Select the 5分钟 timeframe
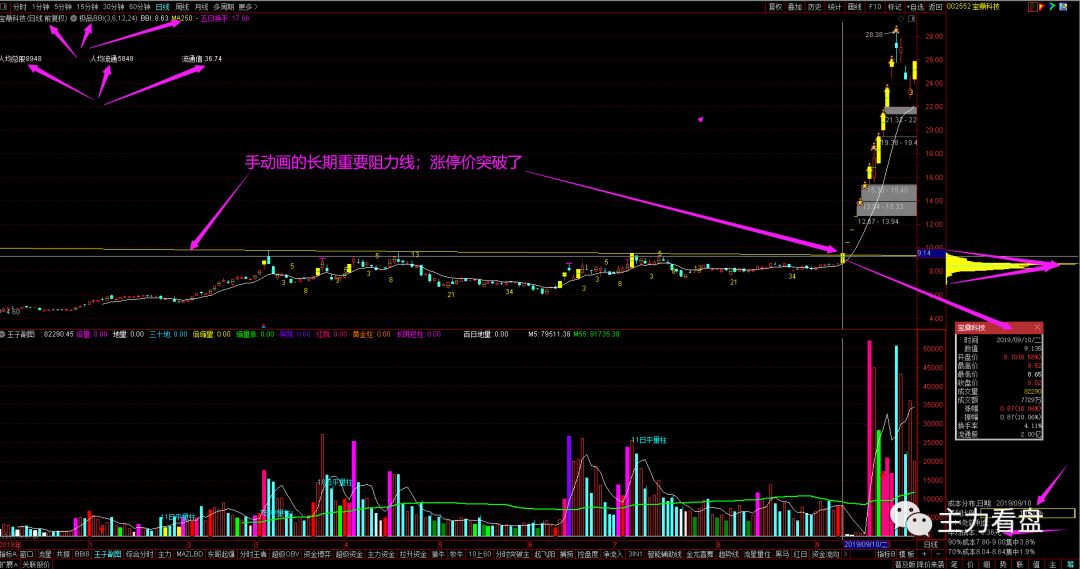The width and height of the screenshot is (1080, 569). [63, 7]
